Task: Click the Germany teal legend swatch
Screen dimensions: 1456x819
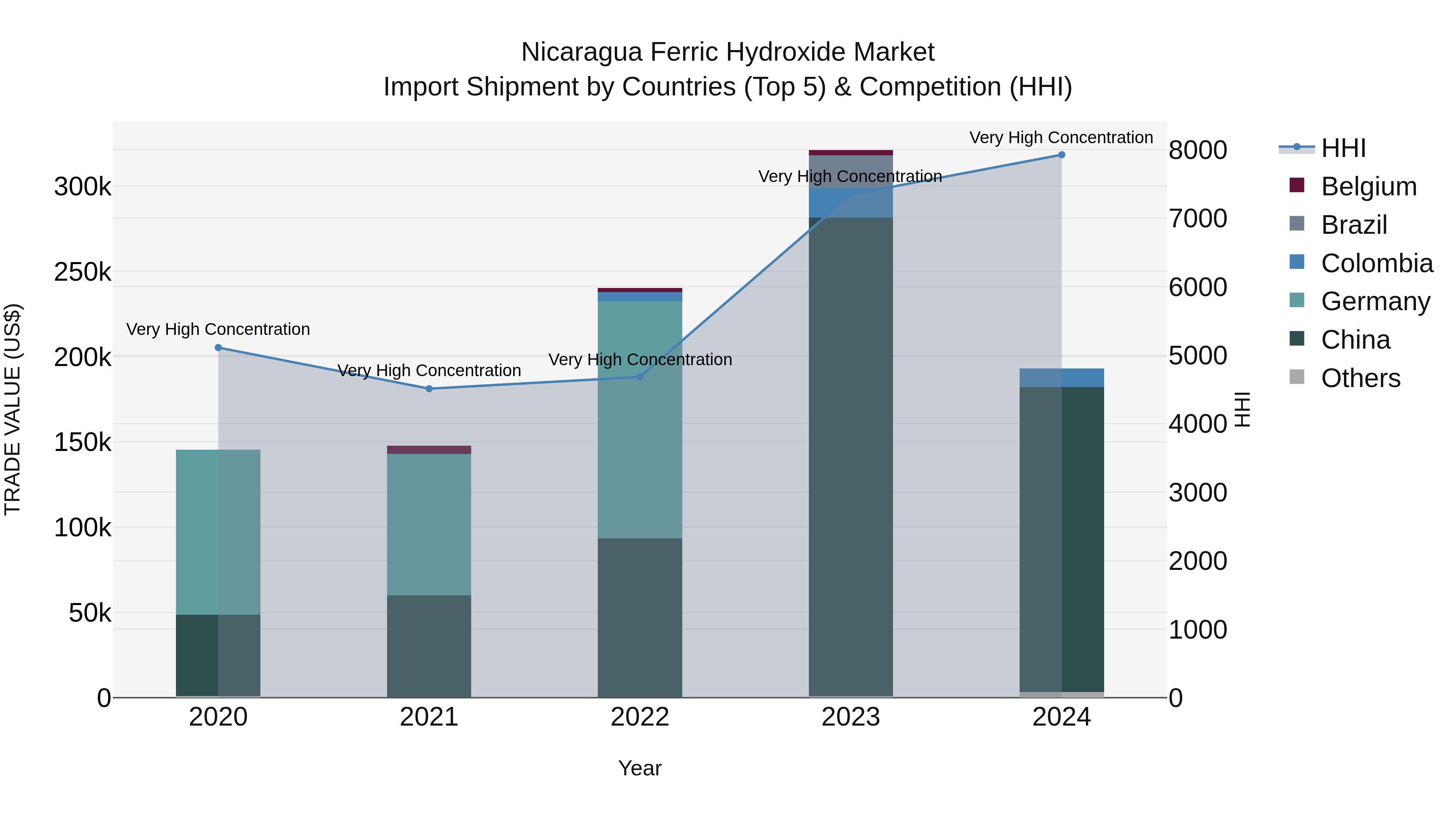Action: 1297,300
